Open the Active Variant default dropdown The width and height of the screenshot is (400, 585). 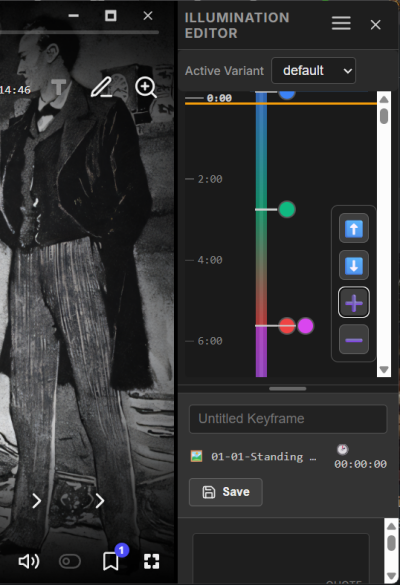(x=313, y=71)
